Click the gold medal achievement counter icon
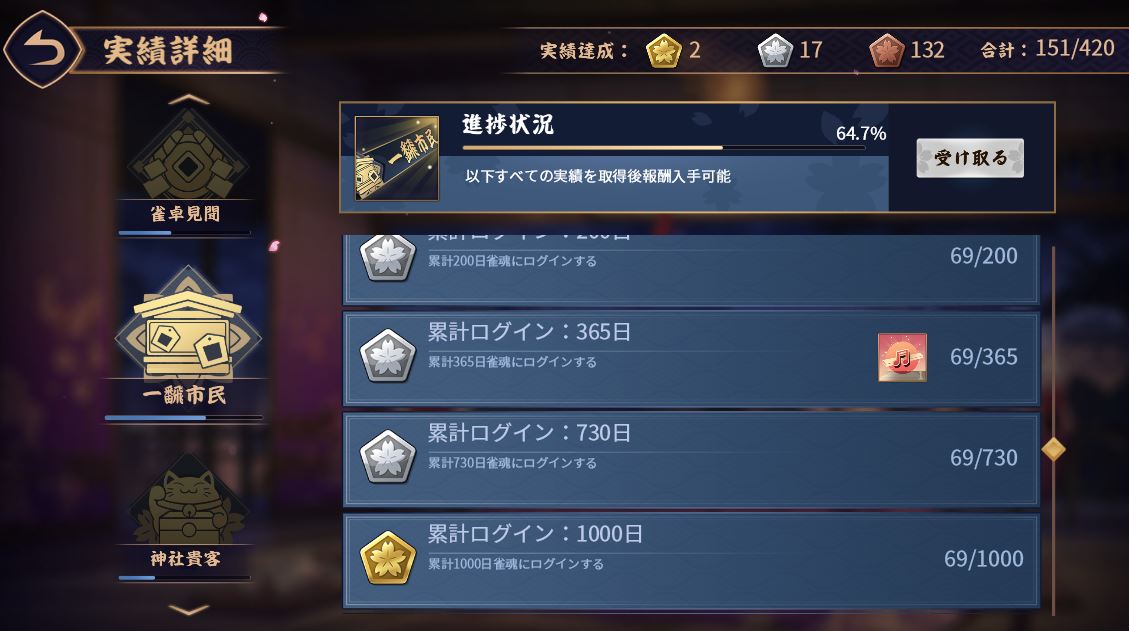The image size is (1129, 631). [x=663, y=50]
